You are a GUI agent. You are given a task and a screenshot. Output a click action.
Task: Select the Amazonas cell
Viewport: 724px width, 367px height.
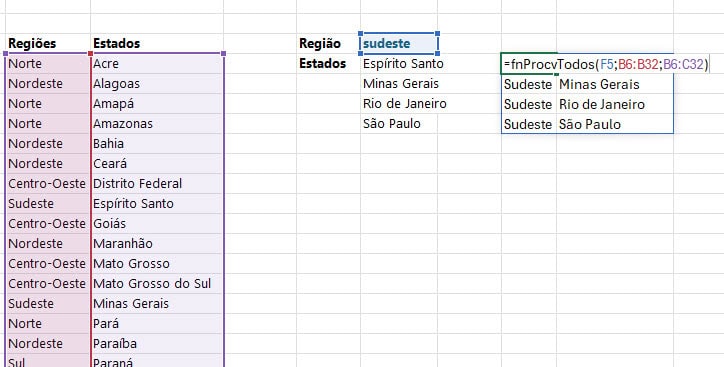[x=157, y=123]
